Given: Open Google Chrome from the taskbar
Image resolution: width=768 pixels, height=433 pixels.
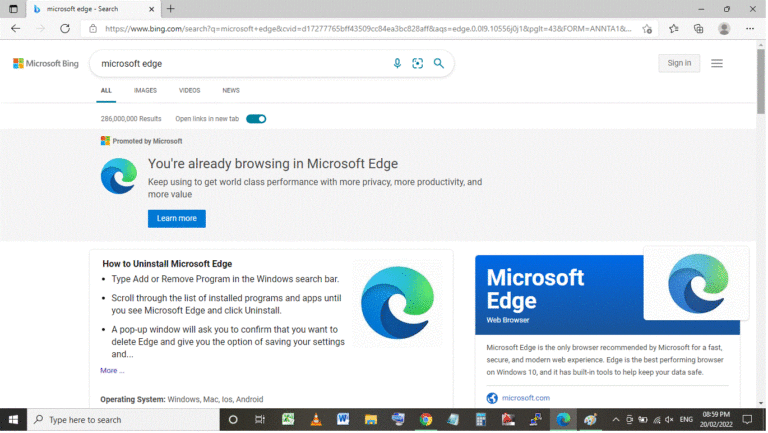Looking at the screenshot, I should [x=426, y=420].
